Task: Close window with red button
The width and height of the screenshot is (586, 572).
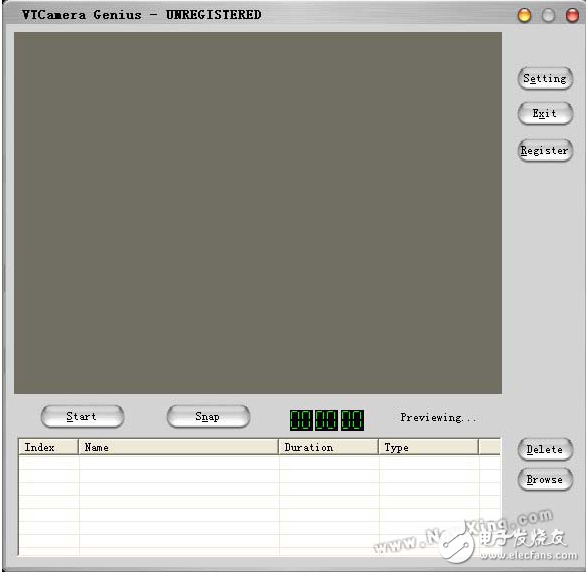Action: [572, 15]
